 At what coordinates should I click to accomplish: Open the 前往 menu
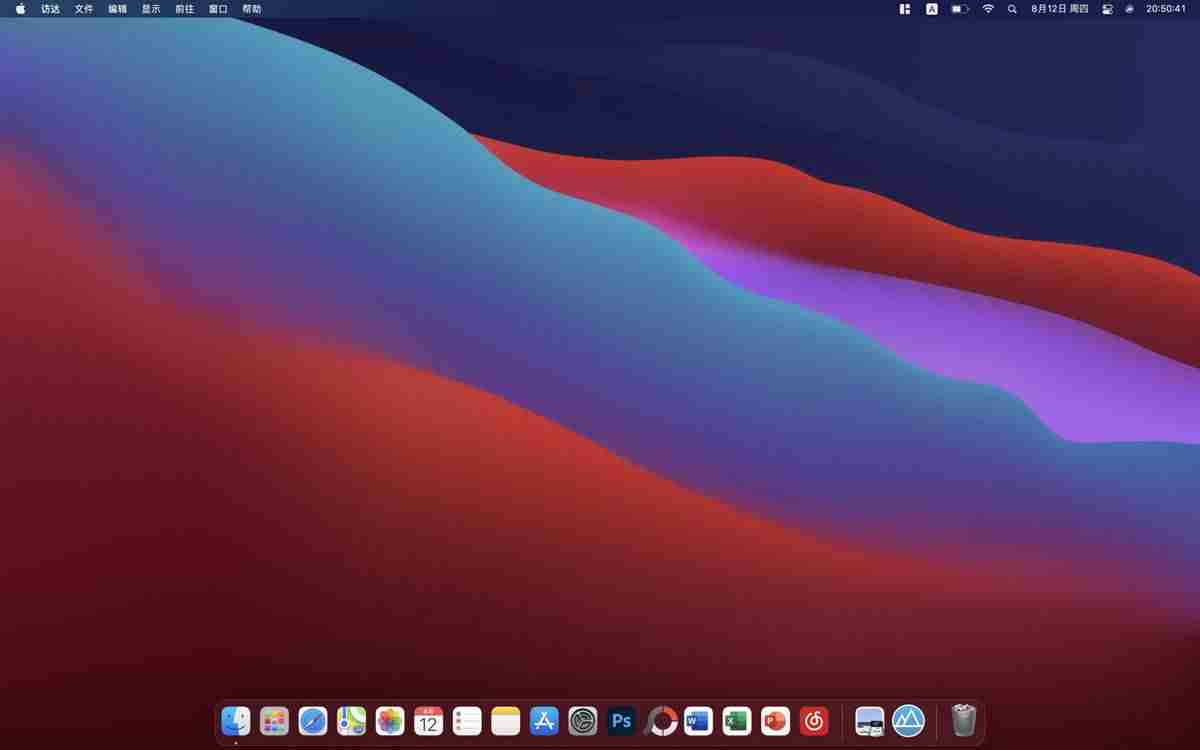point(184,9)
